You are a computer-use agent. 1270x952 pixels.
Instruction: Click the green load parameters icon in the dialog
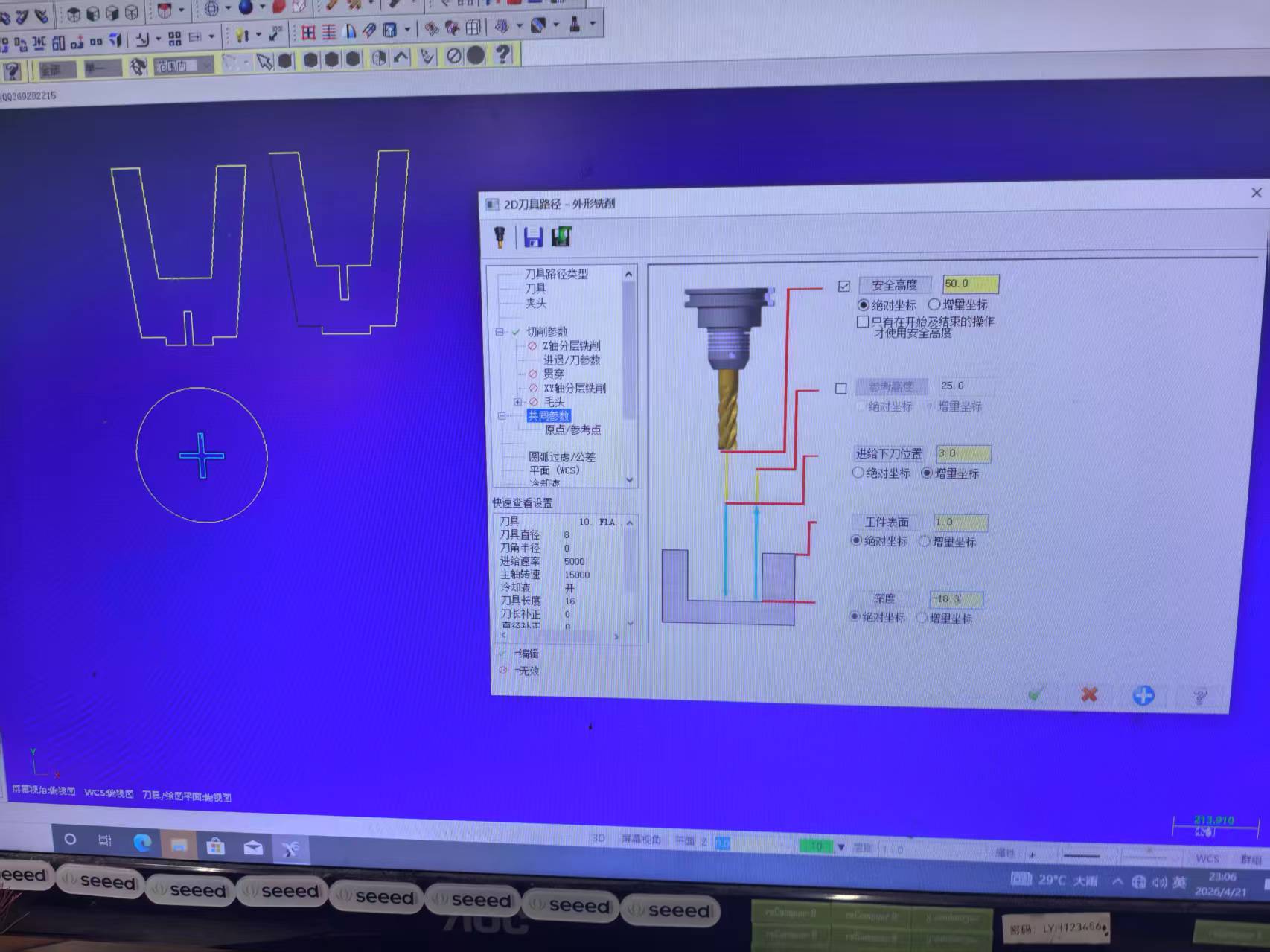coord(561,237)
